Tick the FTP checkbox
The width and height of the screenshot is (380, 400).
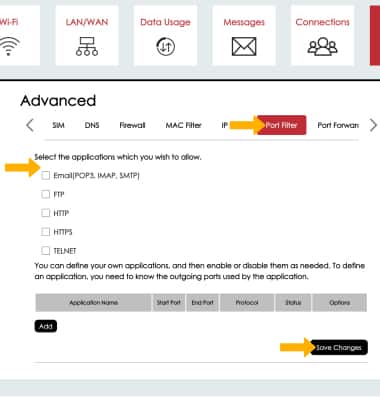tap(46, 194)
